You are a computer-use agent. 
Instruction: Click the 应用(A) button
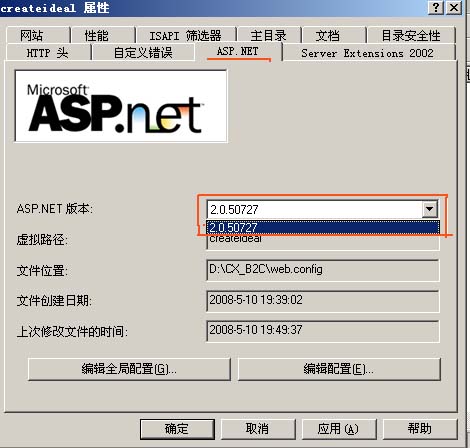[339, 429]
